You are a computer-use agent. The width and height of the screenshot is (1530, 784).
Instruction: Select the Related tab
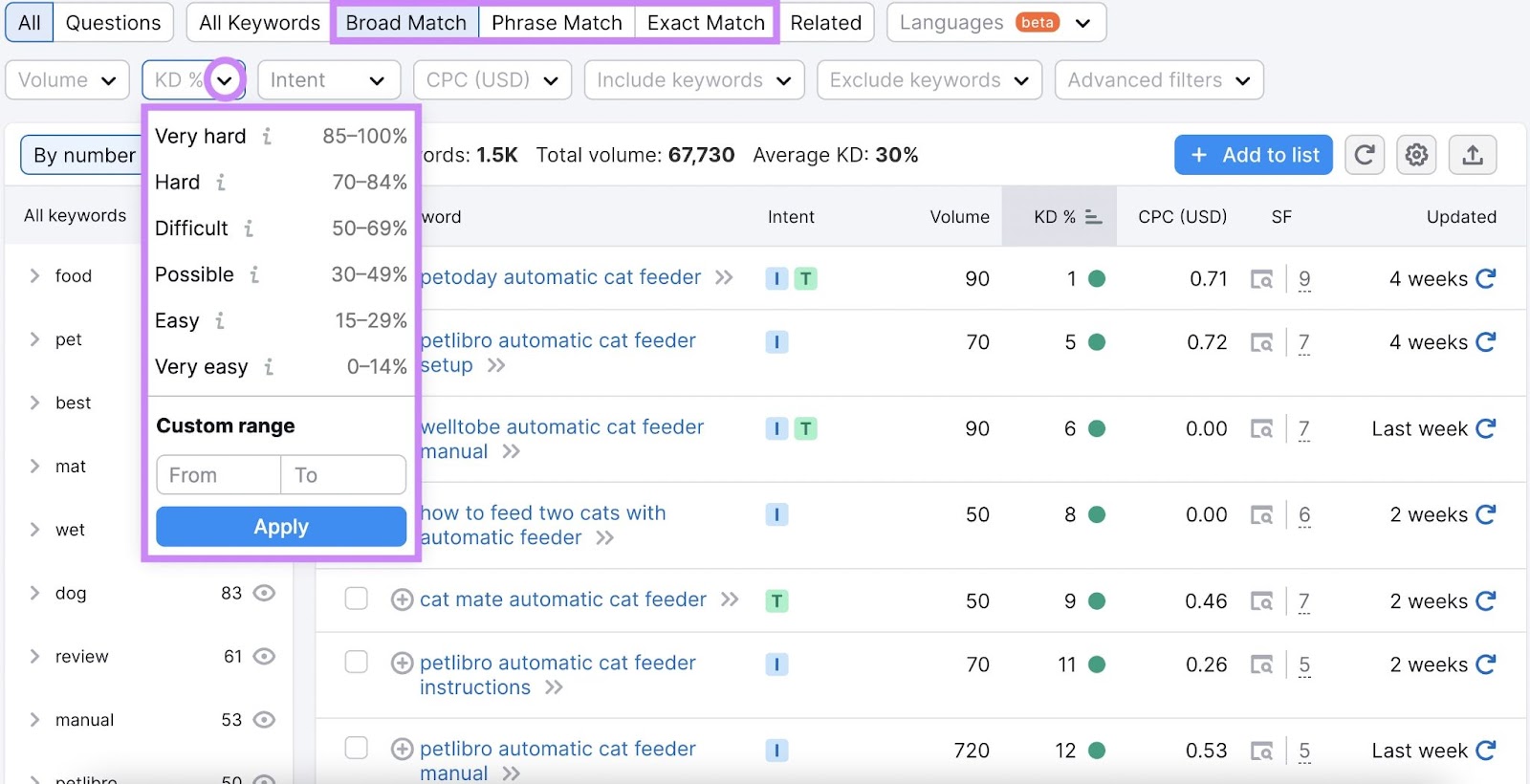coord(826,23)
